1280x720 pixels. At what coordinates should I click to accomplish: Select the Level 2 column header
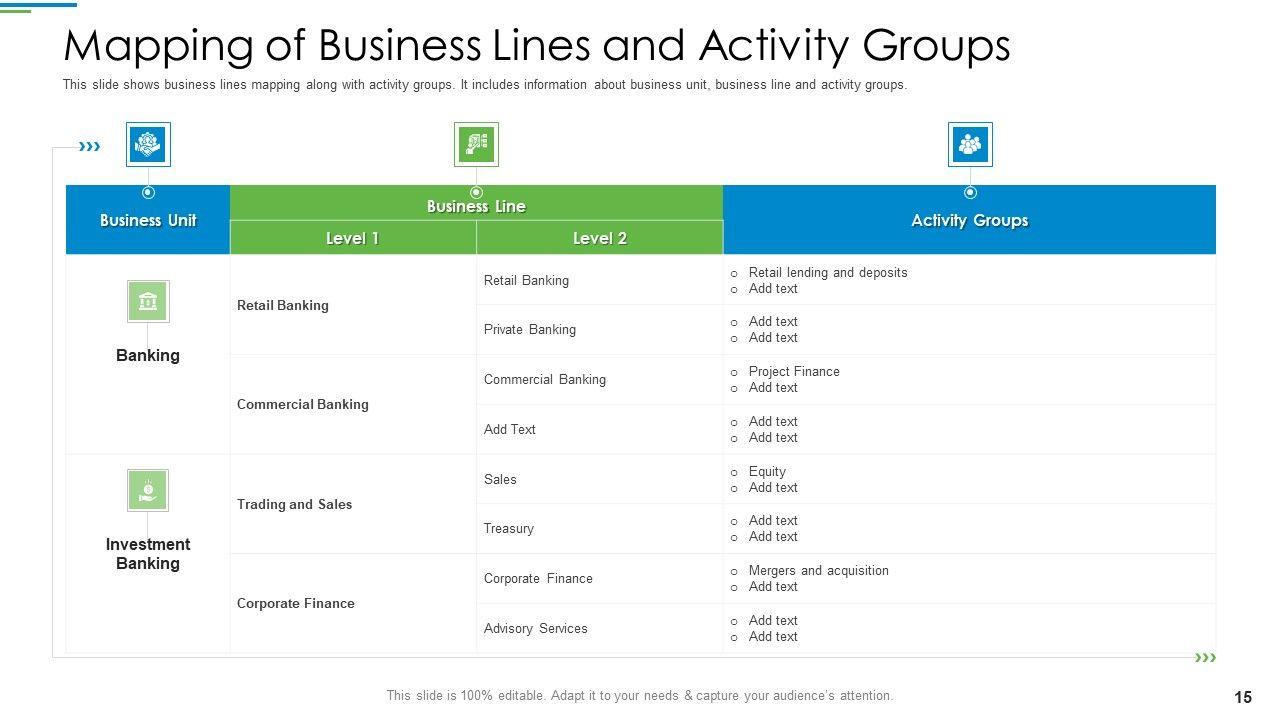599,238
